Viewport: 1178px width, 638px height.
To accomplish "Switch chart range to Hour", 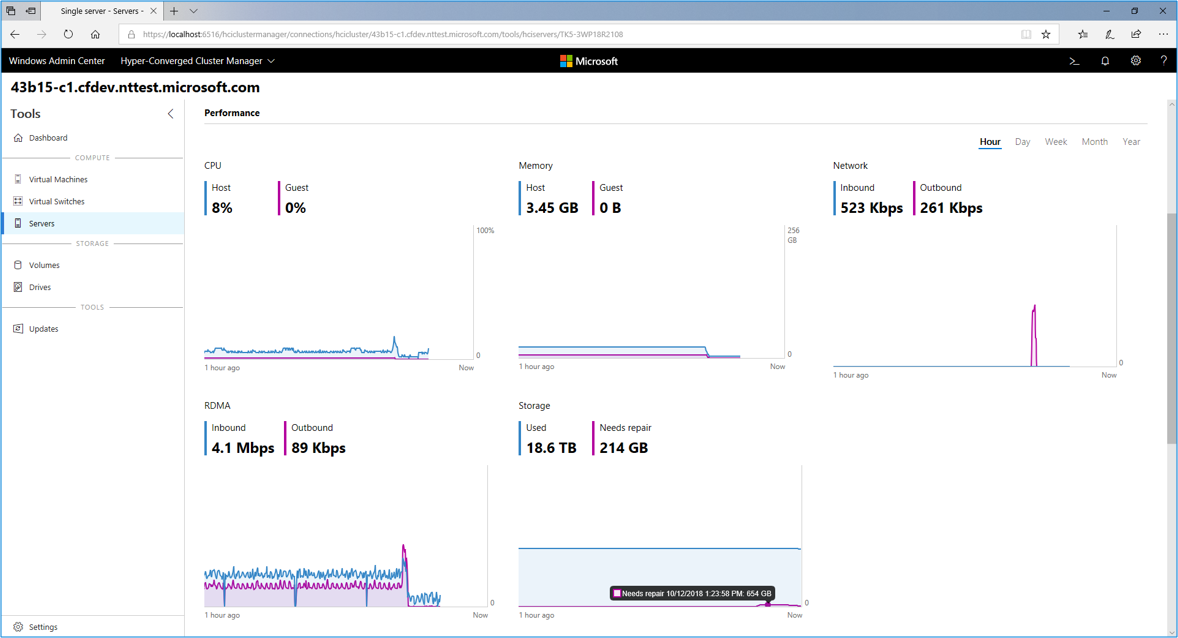I will [990, 142].
